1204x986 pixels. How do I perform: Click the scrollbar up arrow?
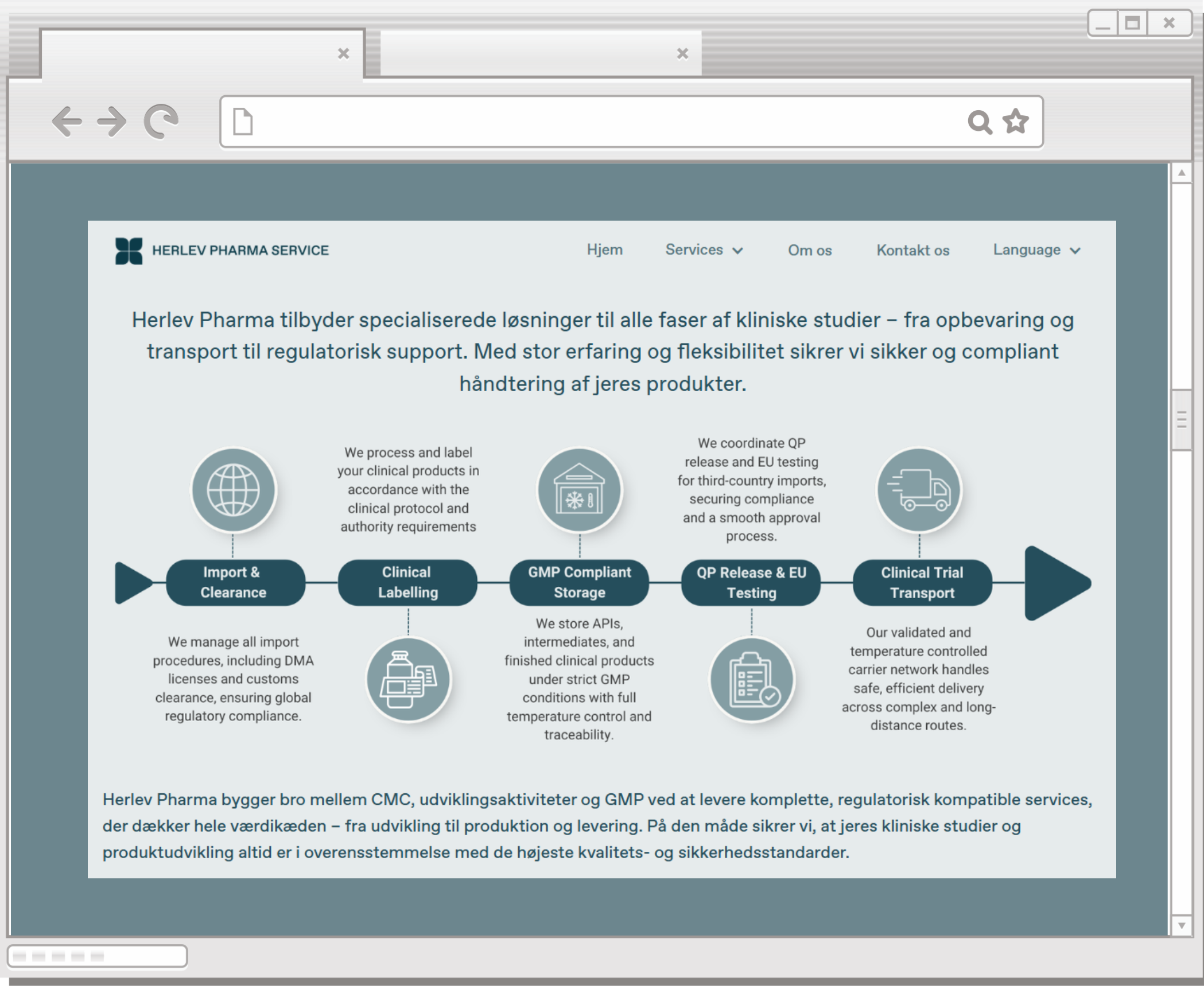[1182, 173]
